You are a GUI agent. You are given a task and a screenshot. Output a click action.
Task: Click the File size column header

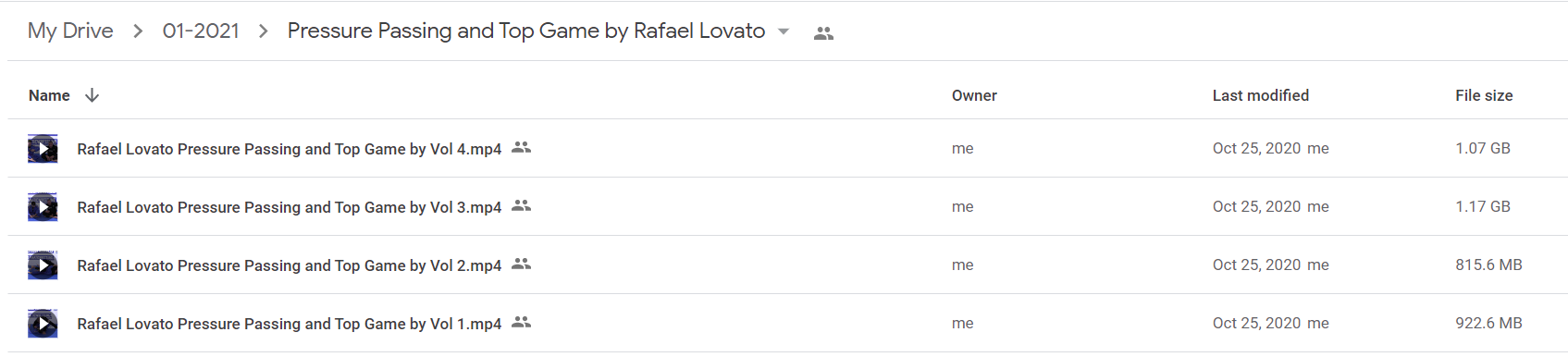pos(1484,95)
